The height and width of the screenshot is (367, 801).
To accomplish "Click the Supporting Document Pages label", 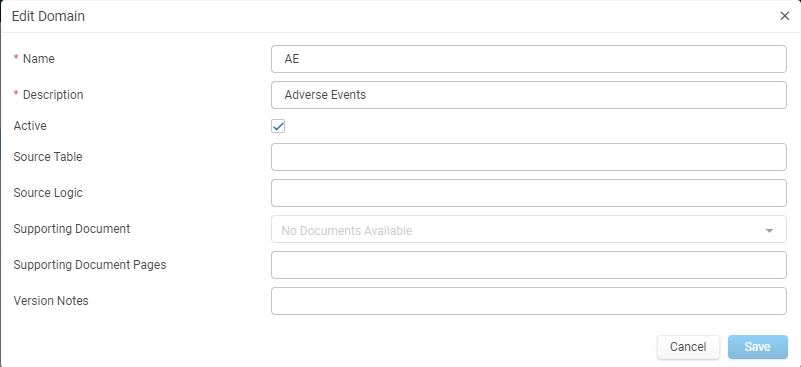I will coord(90,265).
